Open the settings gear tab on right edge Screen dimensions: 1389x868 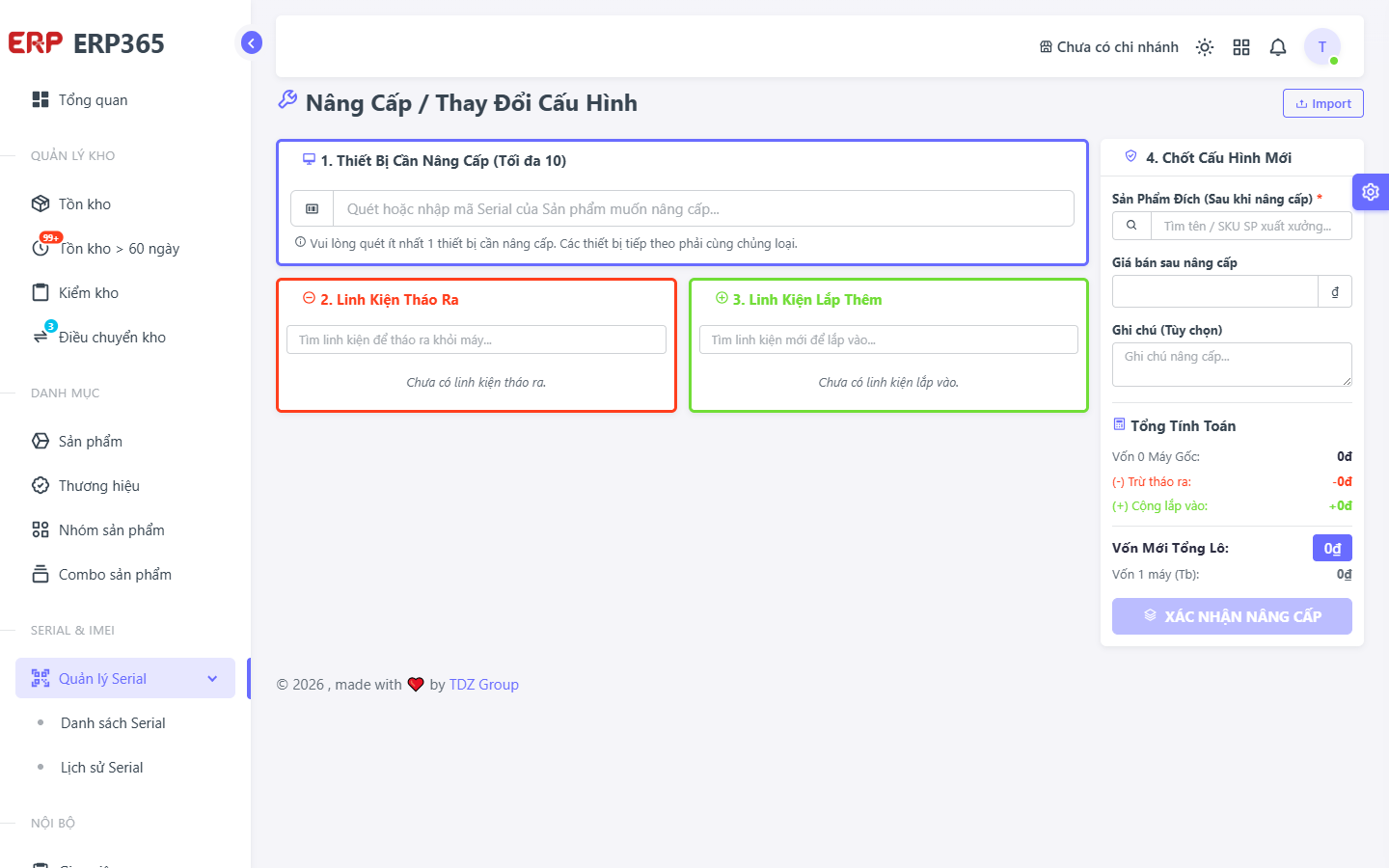pos(1371,192)
